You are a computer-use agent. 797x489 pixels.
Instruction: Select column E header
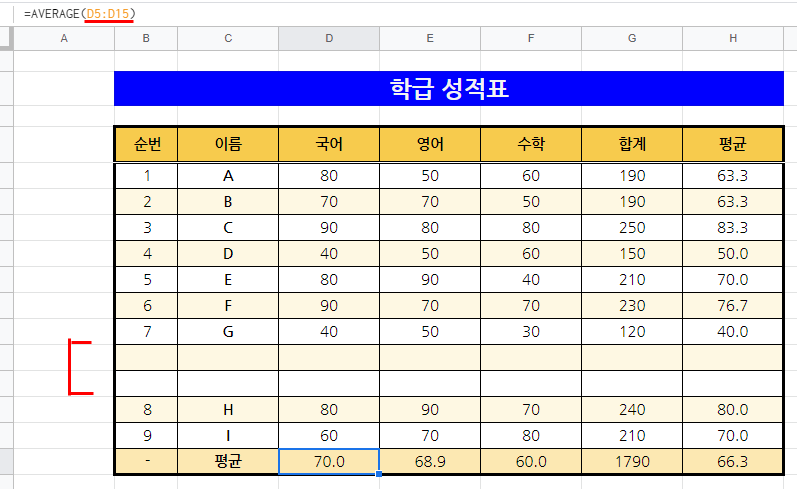point(430,38)
